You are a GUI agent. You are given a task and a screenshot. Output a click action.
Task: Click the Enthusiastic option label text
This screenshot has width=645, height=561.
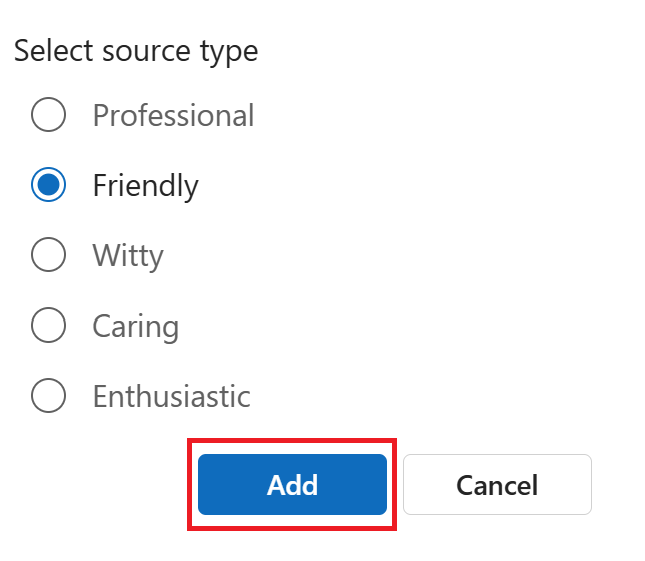pos(171,396)
